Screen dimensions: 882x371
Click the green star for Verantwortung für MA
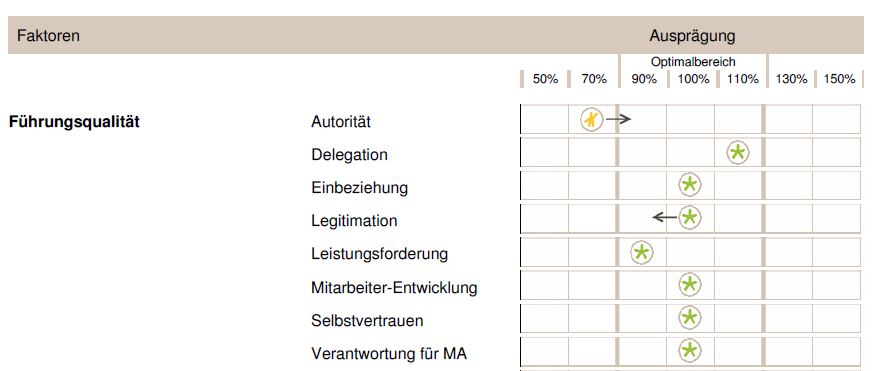(x=690, y=351)
